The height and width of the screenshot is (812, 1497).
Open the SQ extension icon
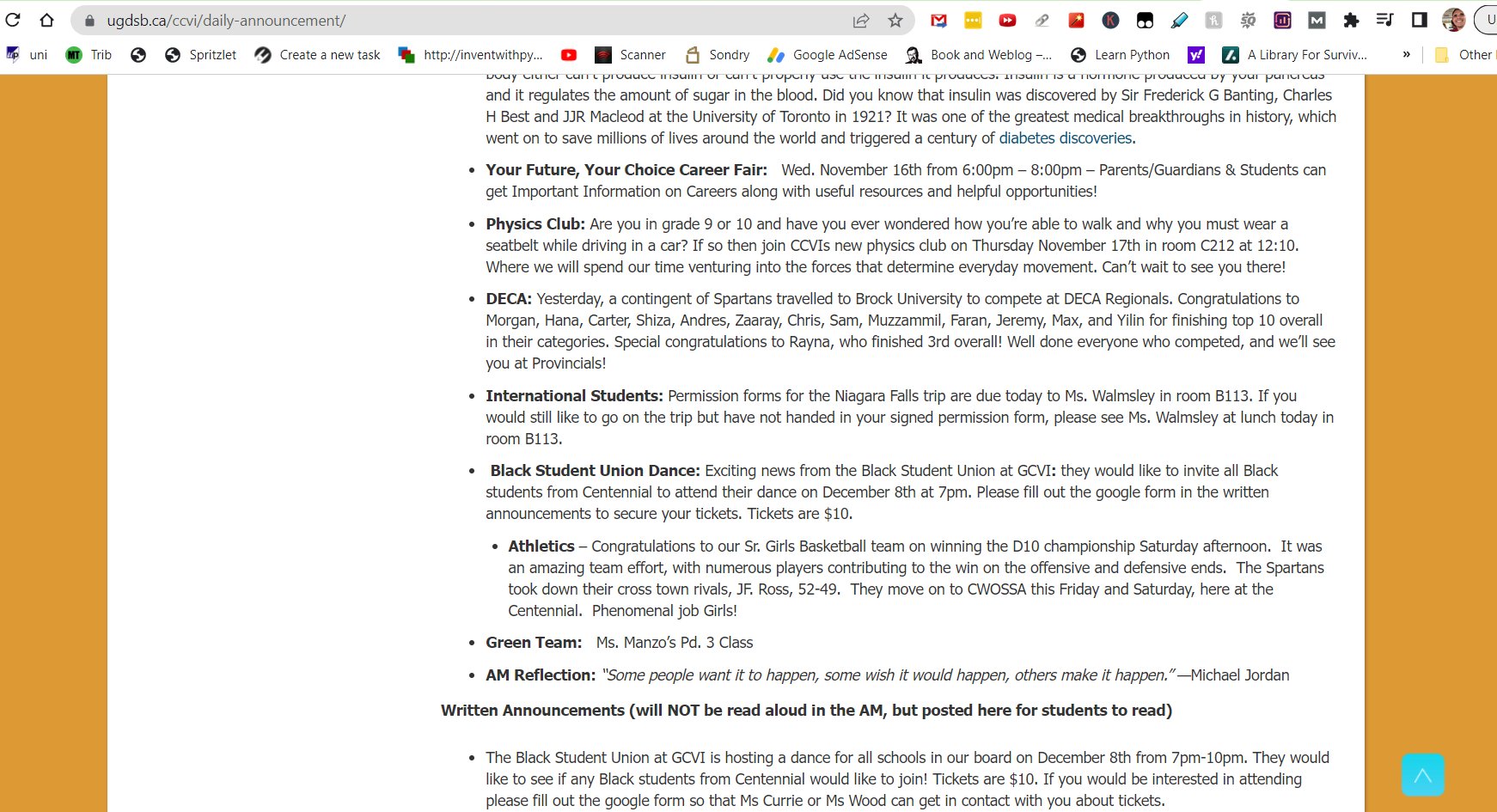pos(1248,21)
